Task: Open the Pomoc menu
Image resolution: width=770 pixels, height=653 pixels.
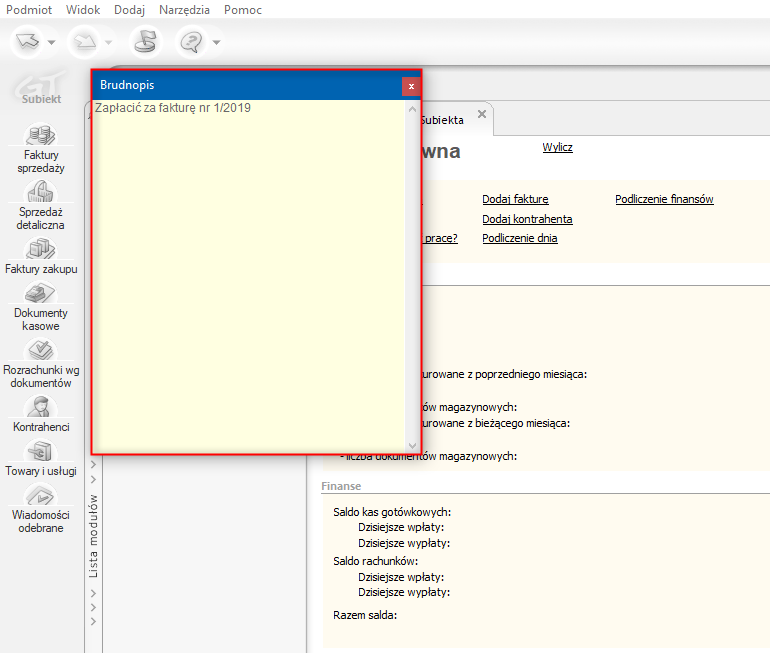Action: point(243,10)
